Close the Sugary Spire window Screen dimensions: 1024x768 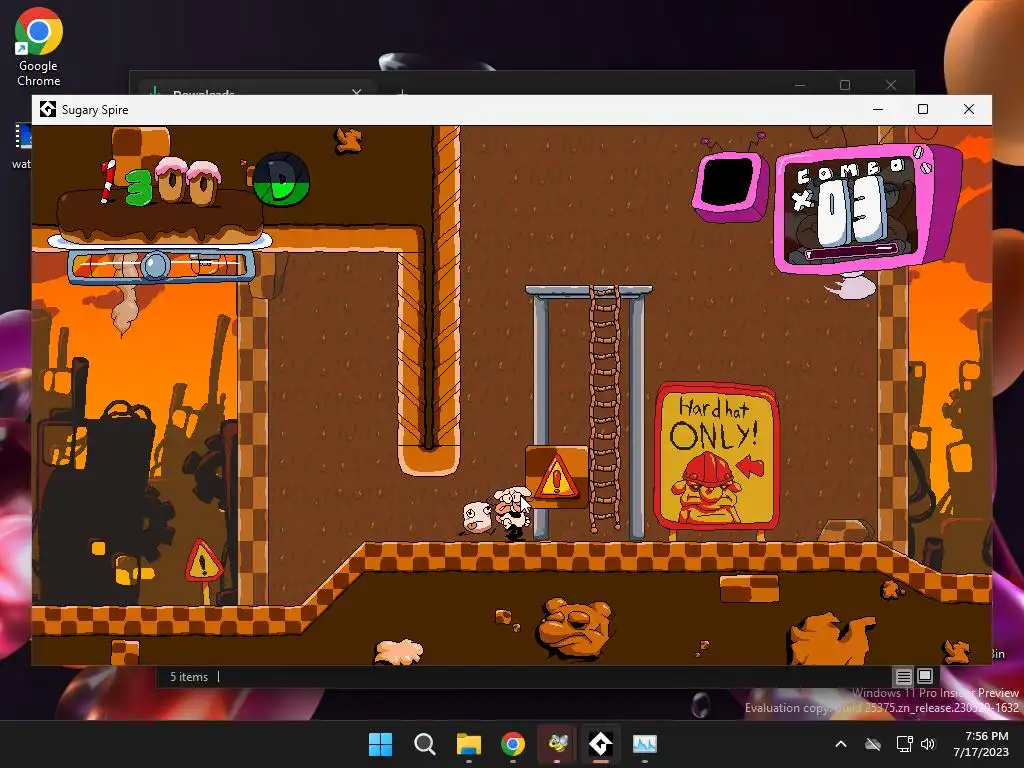(x=968, y=109)
